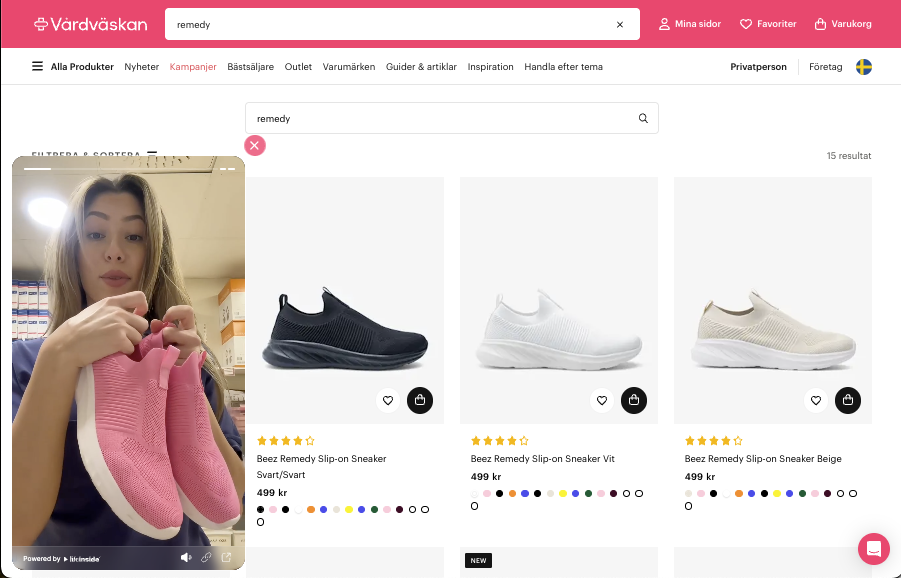Open Alla Produkter hamburger menu
This screenshot has width=901, height=578.
72,67
